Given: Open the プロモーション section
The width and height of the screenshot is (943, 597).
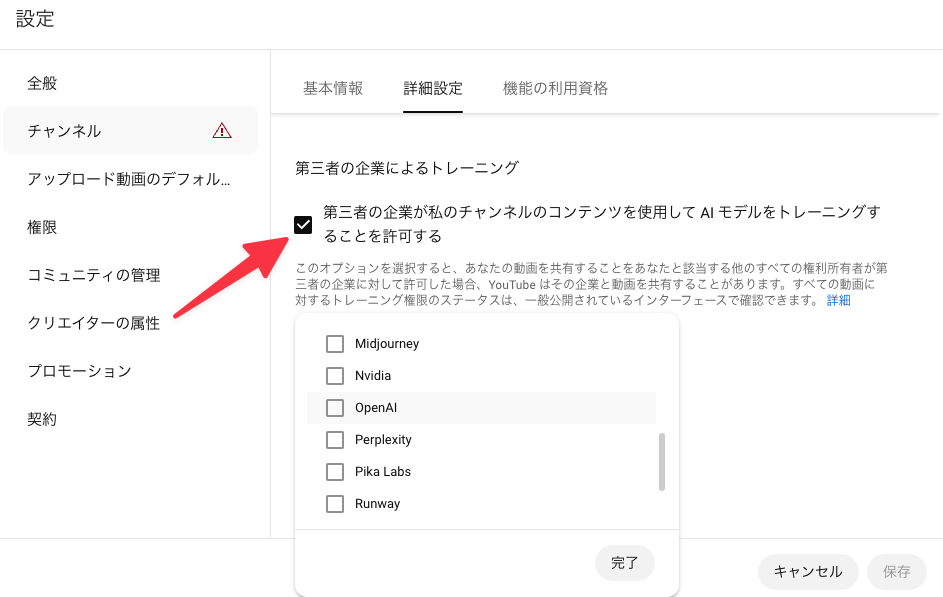Looking at the screenshot, I should point(131,371).
